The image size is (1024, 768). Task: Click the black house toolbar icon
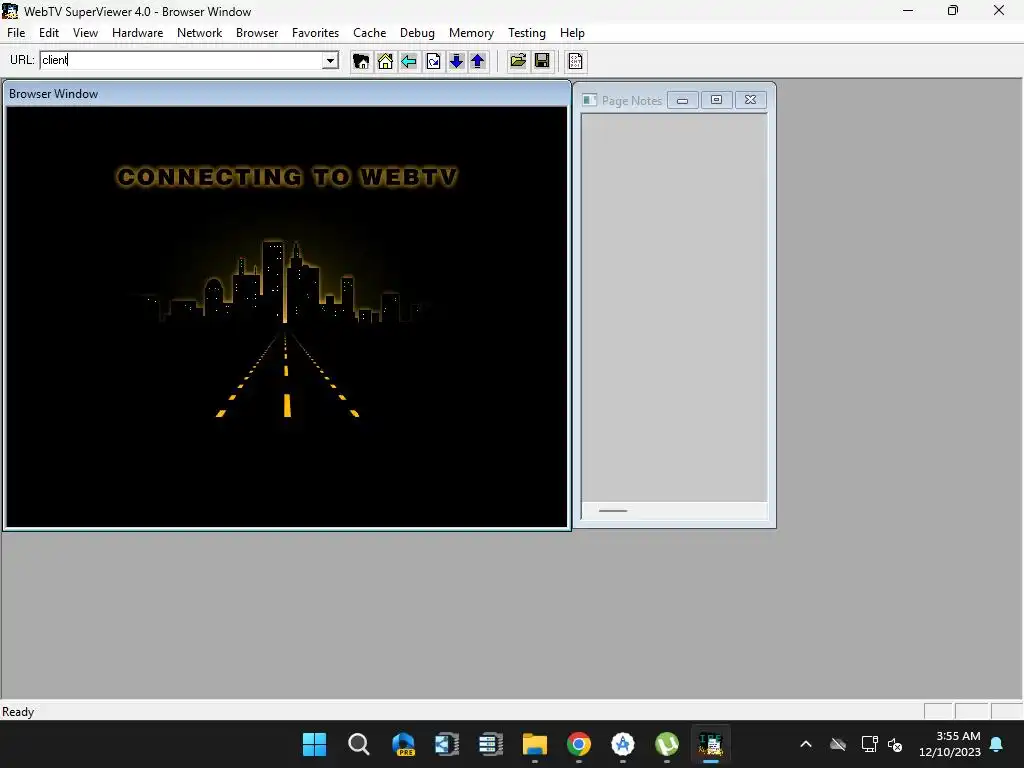pyautogui.click(x=361, y=61)
